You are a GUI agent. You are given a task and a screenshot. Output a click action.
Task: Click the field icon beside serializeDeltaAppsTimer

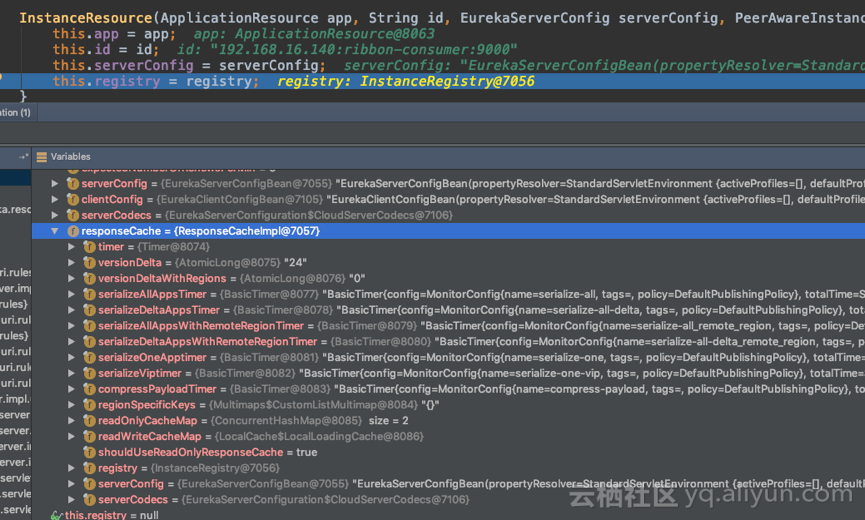pyautogui.click(x=89, y=310)
